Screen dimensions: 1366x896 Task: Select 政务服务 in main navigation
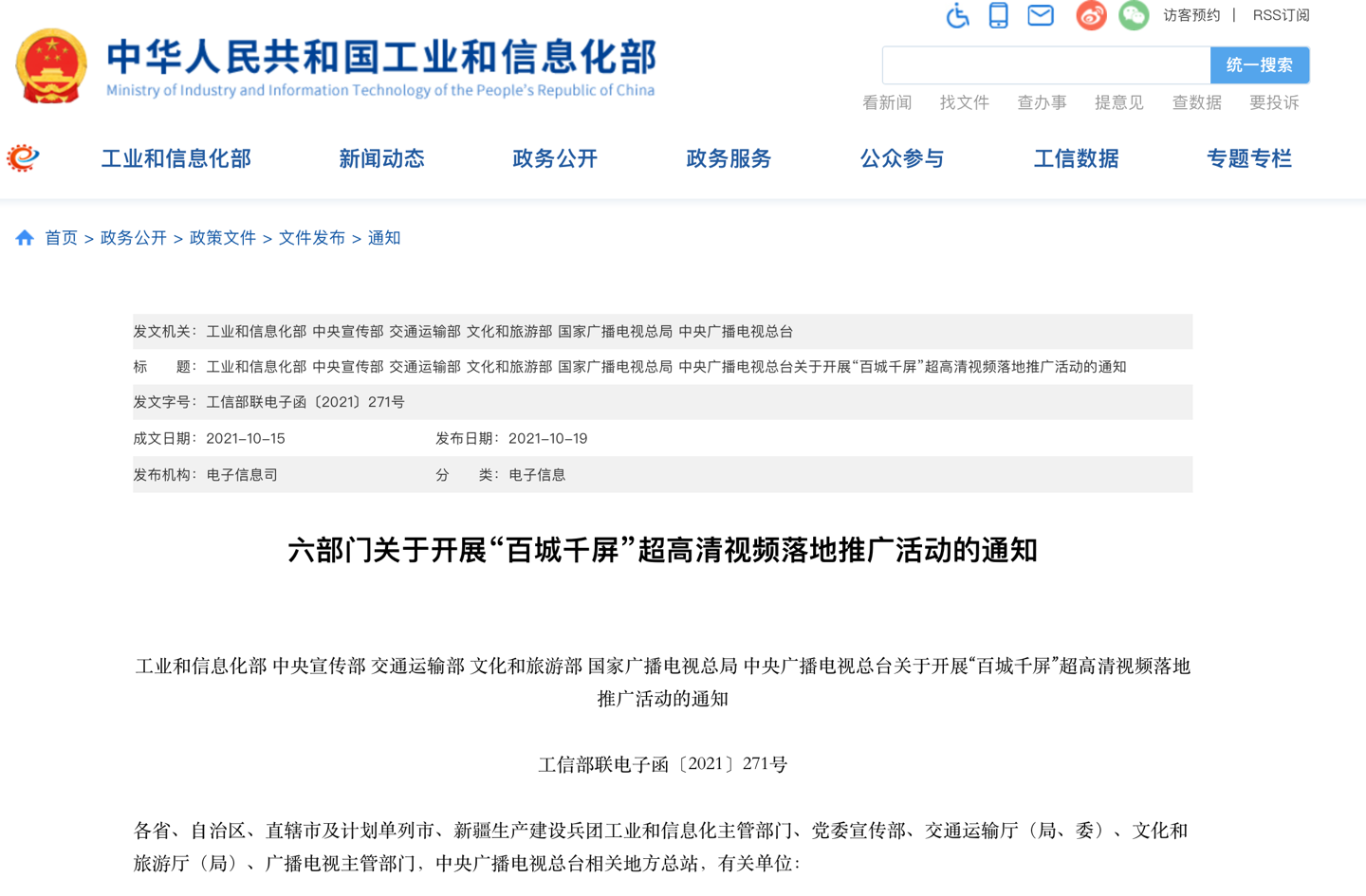tap(729, 158)
